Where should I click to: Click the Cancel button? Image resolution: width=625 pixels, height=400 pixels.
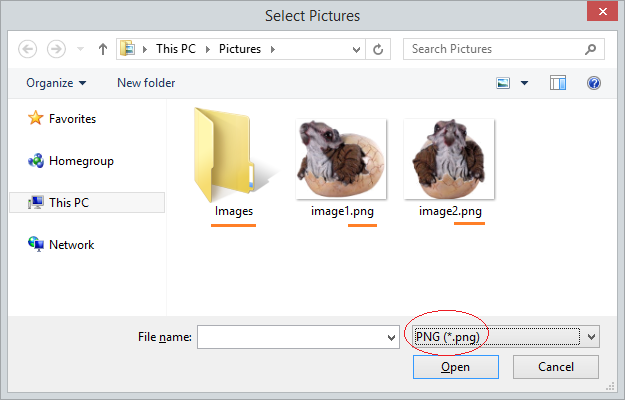coord(556,367)
